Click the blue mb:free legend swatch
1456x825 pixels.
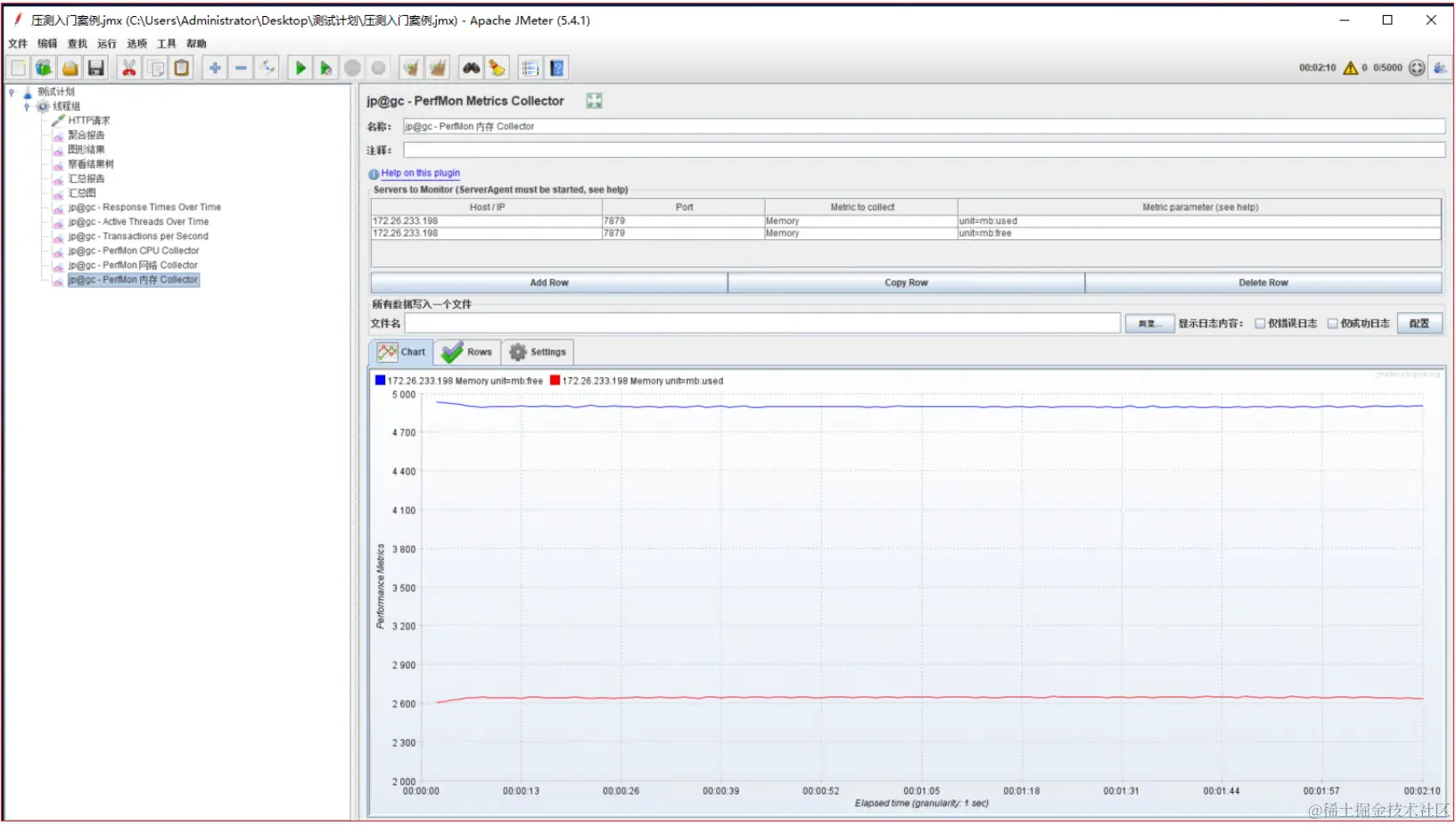(x=381, y=380)
